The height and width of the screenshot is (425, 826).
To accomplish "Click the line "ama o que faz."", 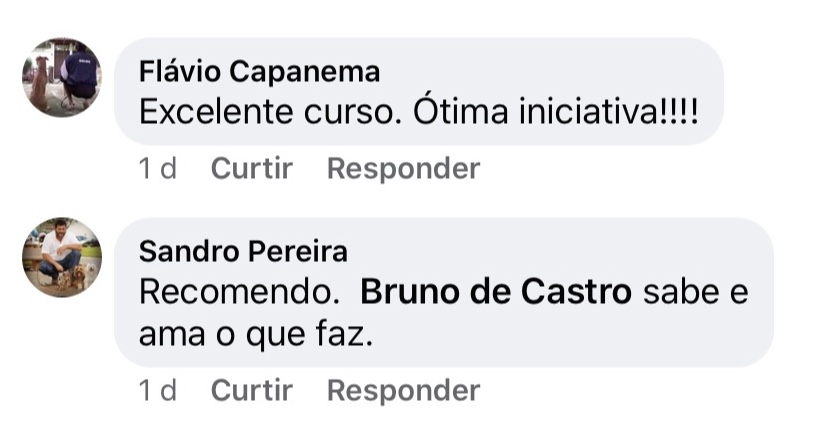I will coord(255,335).
